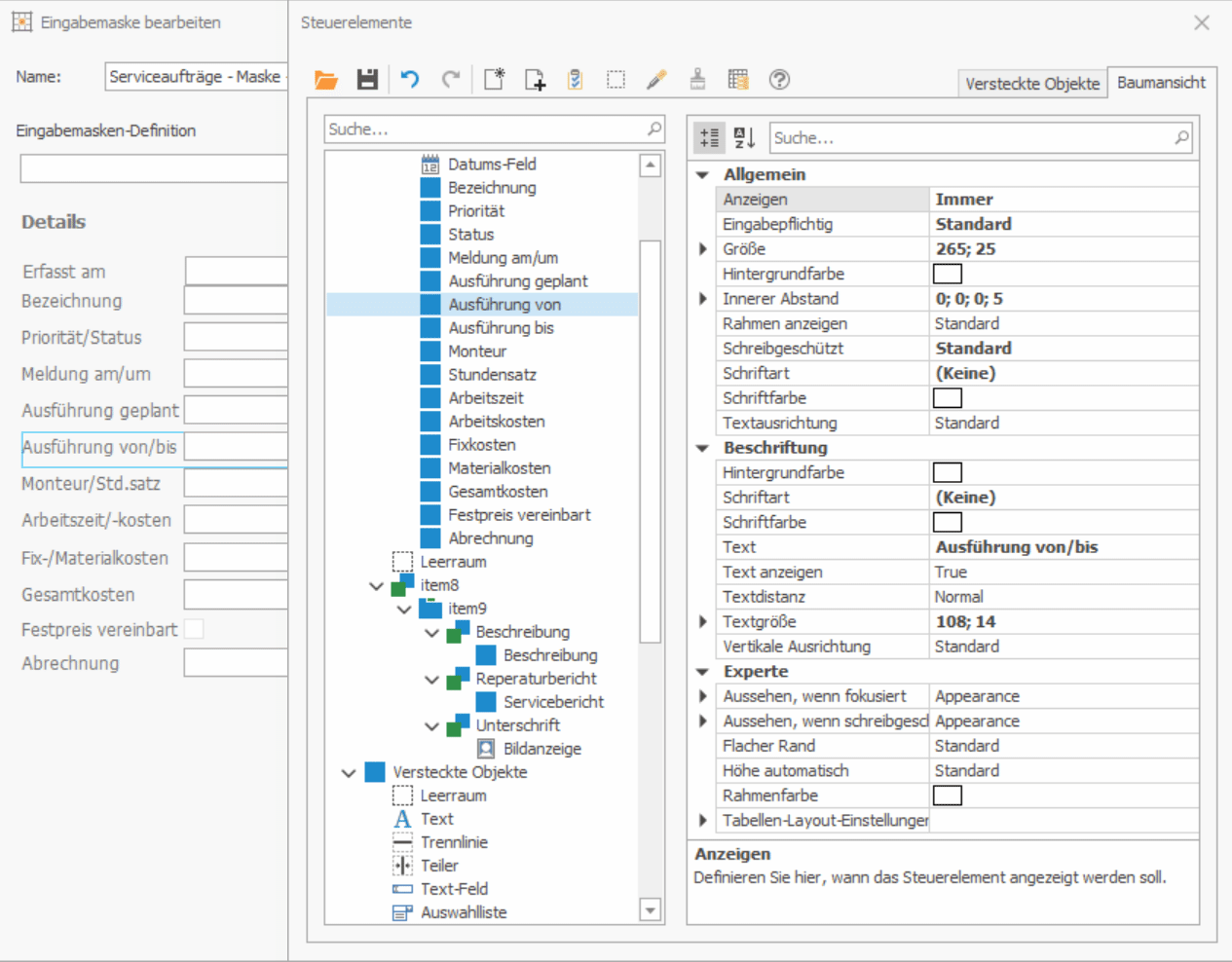Click the paint brush toolbar icon
Viewport: 1232px width, 962px height.
click(697, 80)
